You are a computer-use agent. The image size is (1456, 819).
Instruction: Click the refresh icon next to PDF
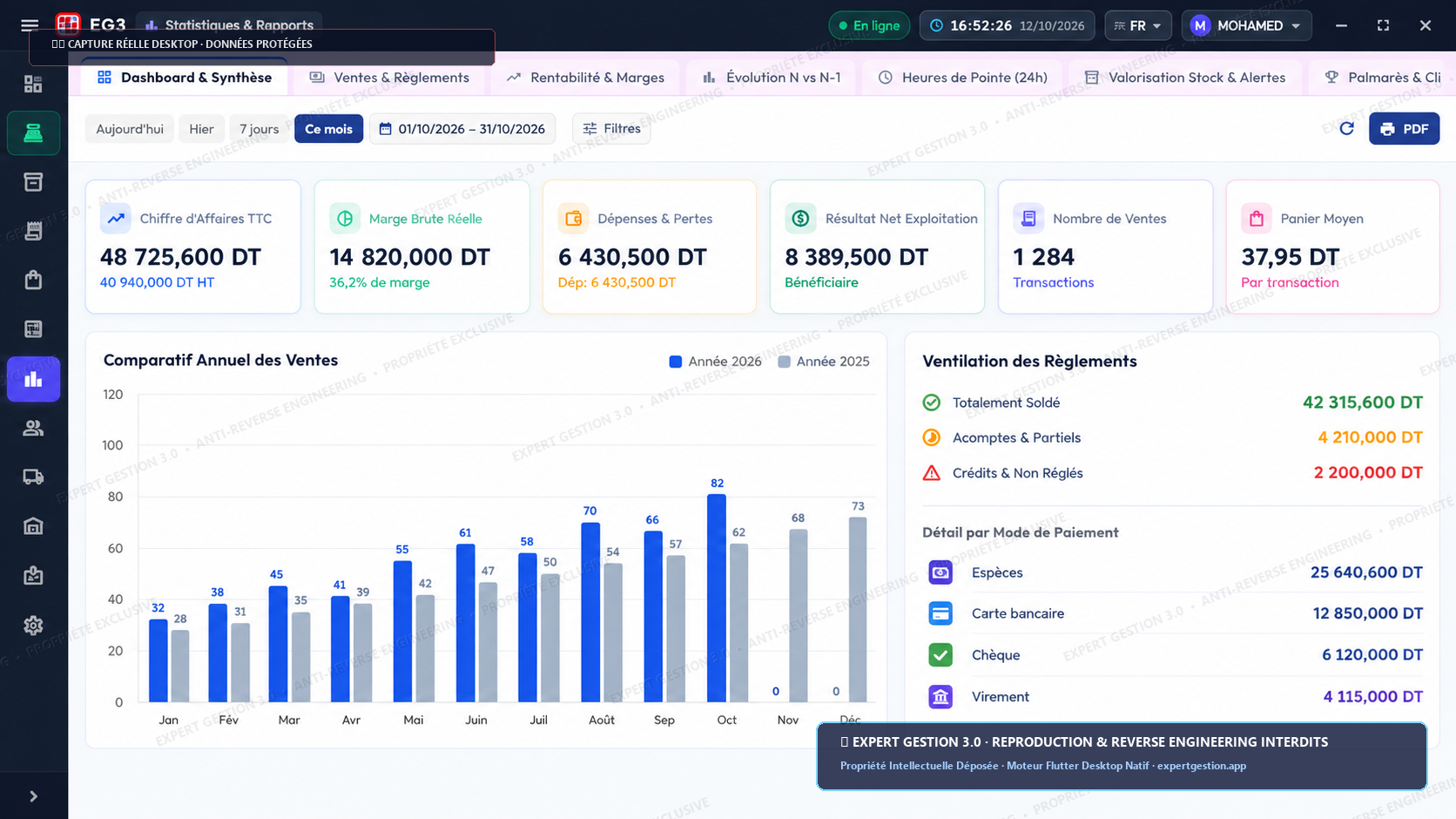(1346, 129)
